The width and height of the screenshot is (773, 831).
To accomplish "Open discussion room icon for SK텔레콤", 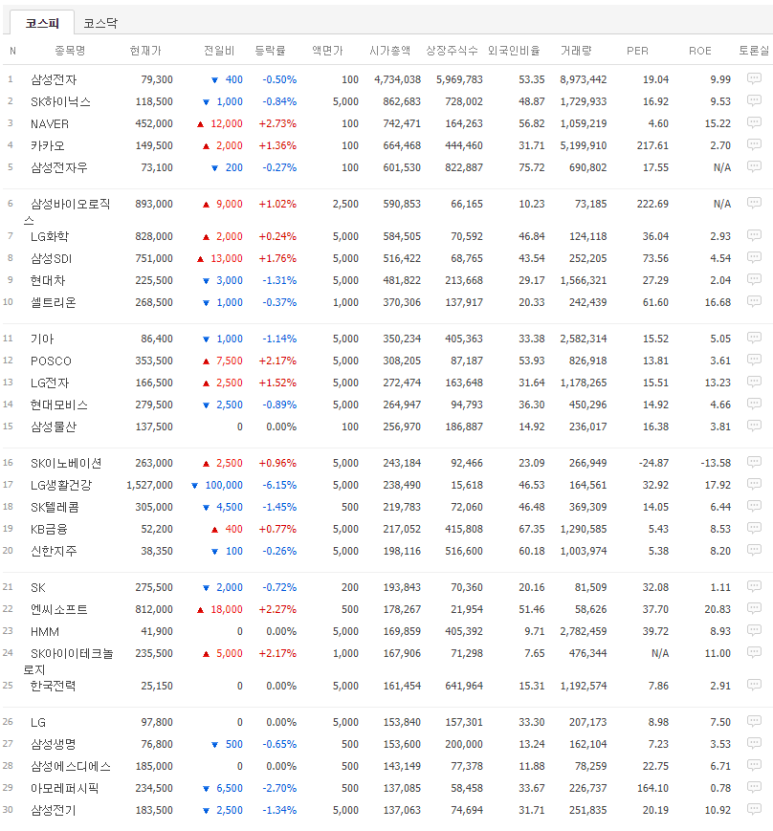I will [x=753, y=506].
